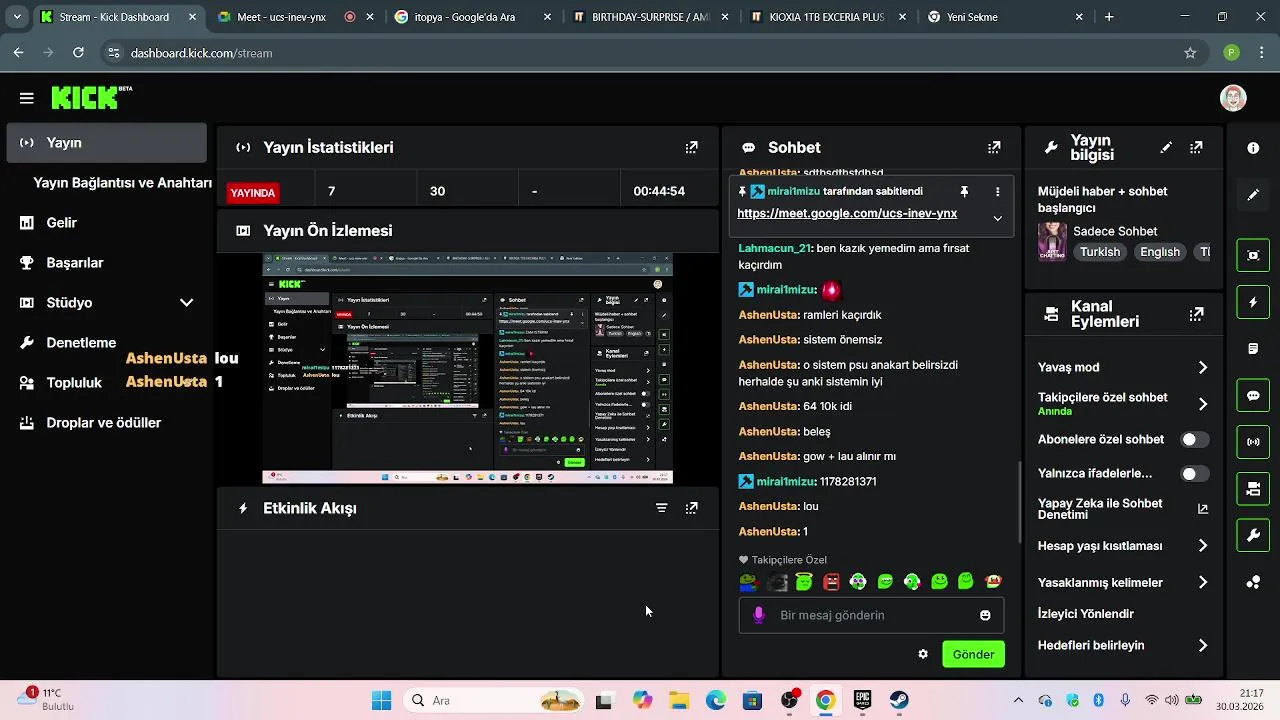This screenshot has width=1280, height=720.
Task: Toggle the broadcast signal icon in the right rail
Action: pos(1253,442)
